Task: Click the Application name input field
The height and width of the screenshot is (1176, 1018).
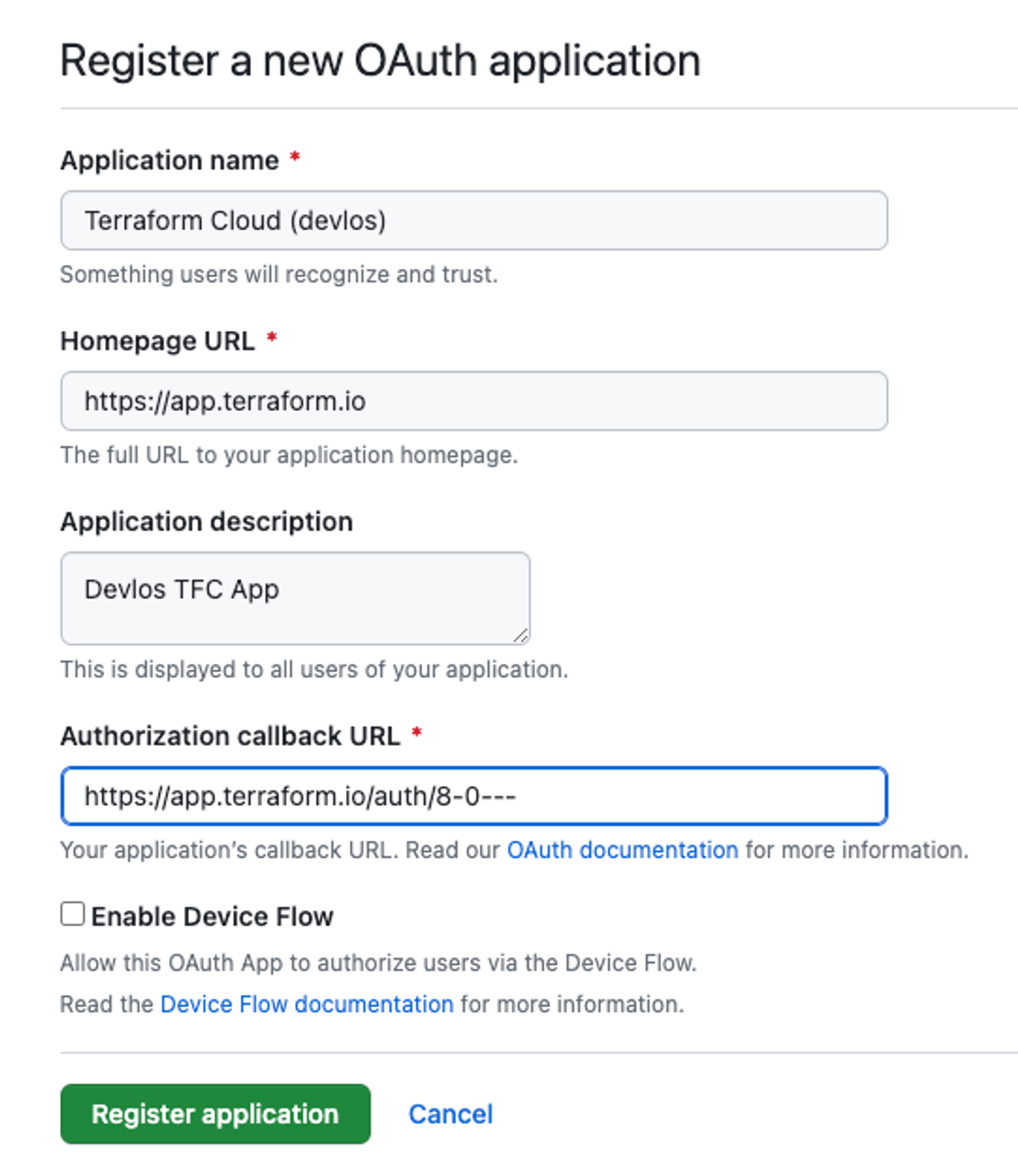Action: tap(474, 220)
